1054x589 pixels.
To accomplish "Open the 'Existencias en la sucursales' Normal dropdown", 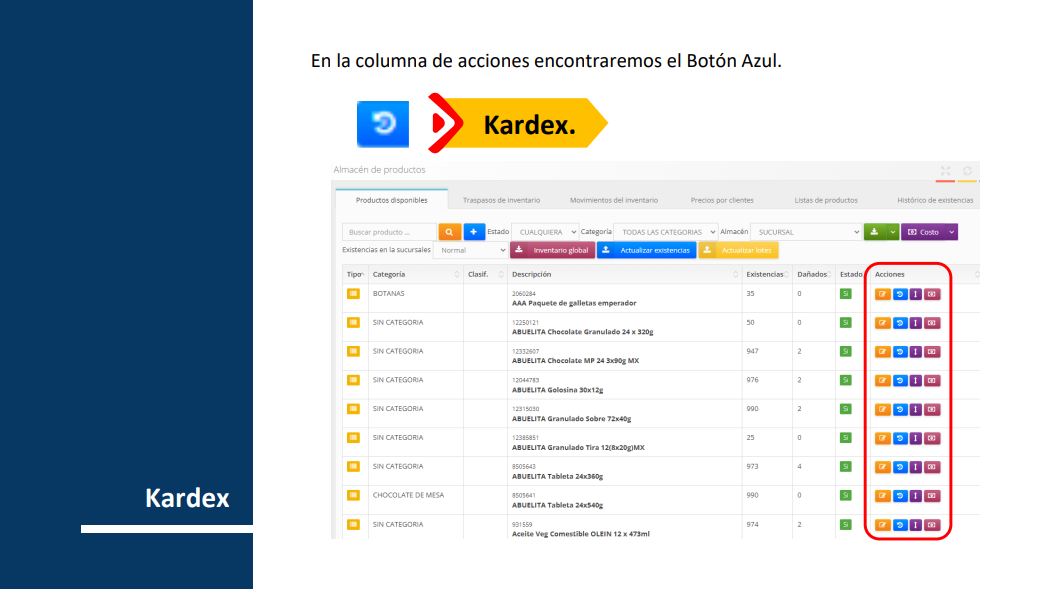I will coord(471,250).
